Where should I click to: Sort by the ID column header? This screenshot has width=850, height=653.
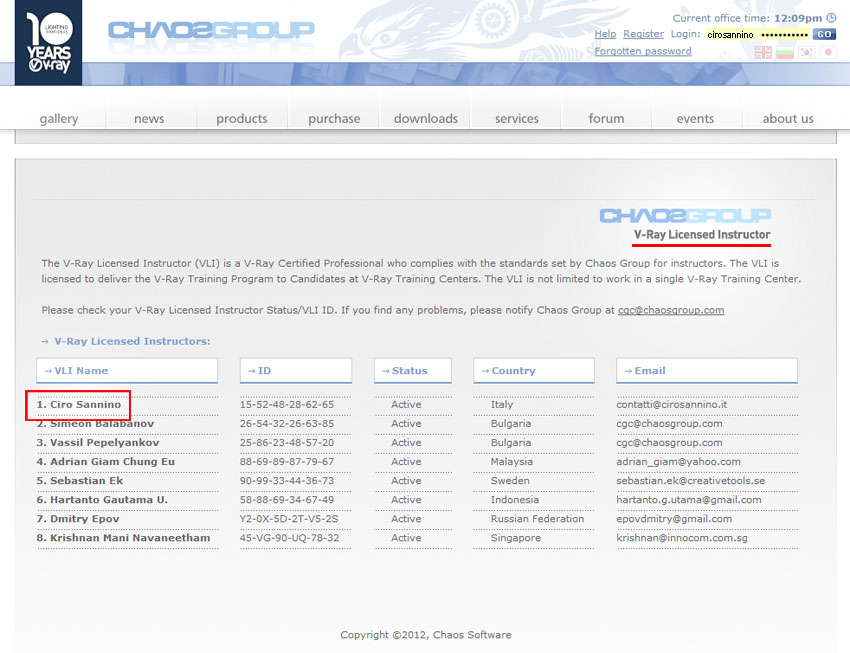click(x=296, y=371)
